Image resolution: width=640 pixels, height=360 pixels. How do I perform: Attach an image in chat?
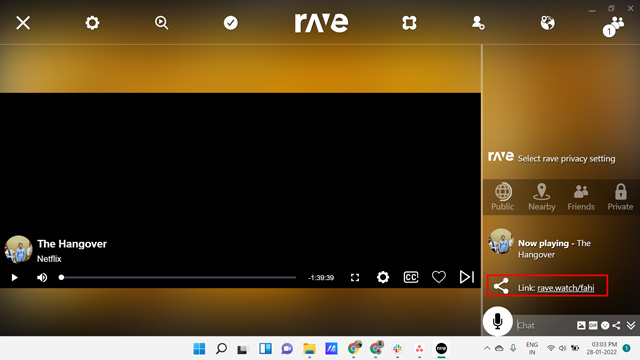pos(581,325)
